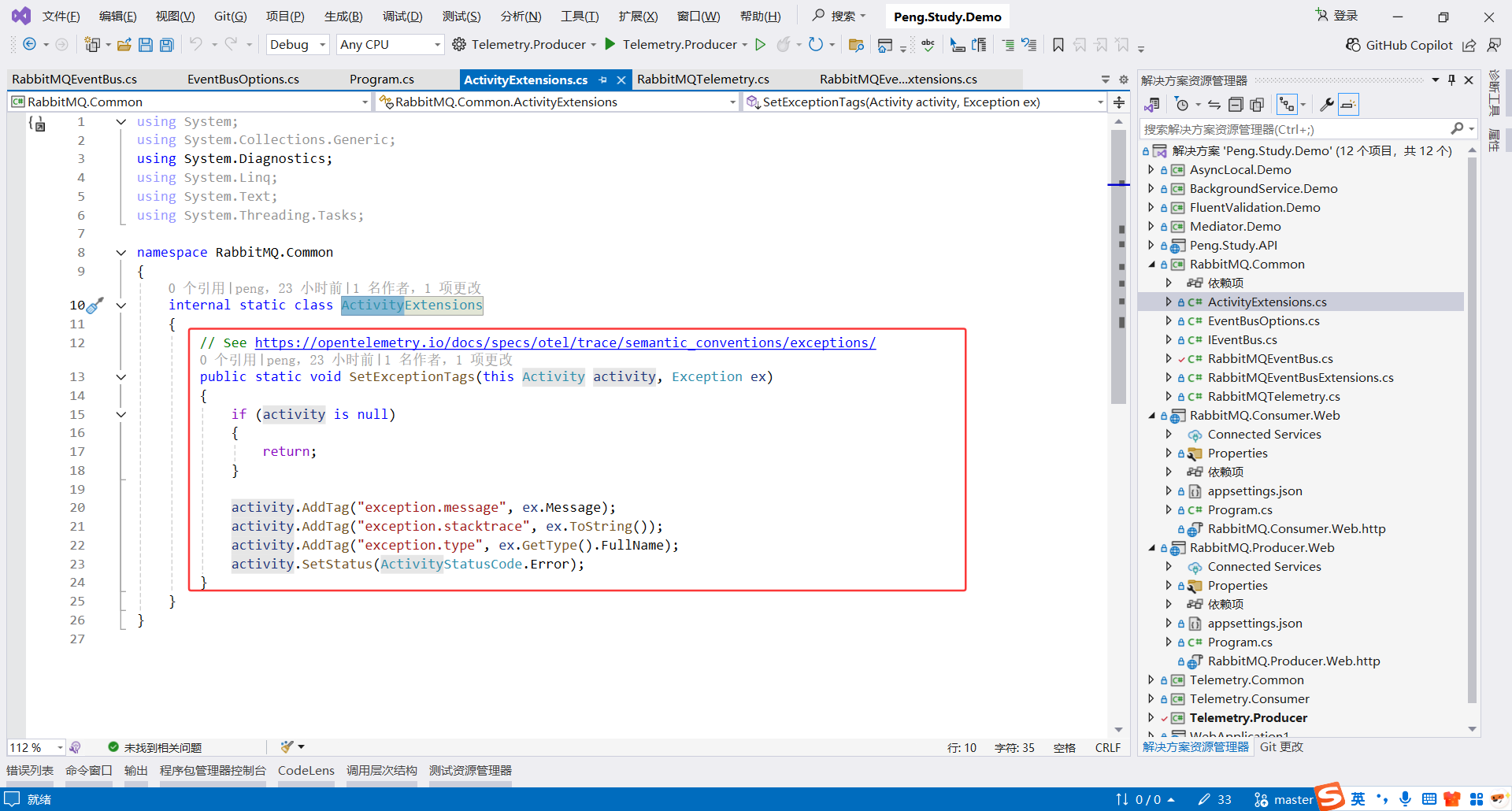1512x811 pixels.
Task: Select EventBusOptions.cs in Solution Explorer
Action: [x=1263, y=321]
